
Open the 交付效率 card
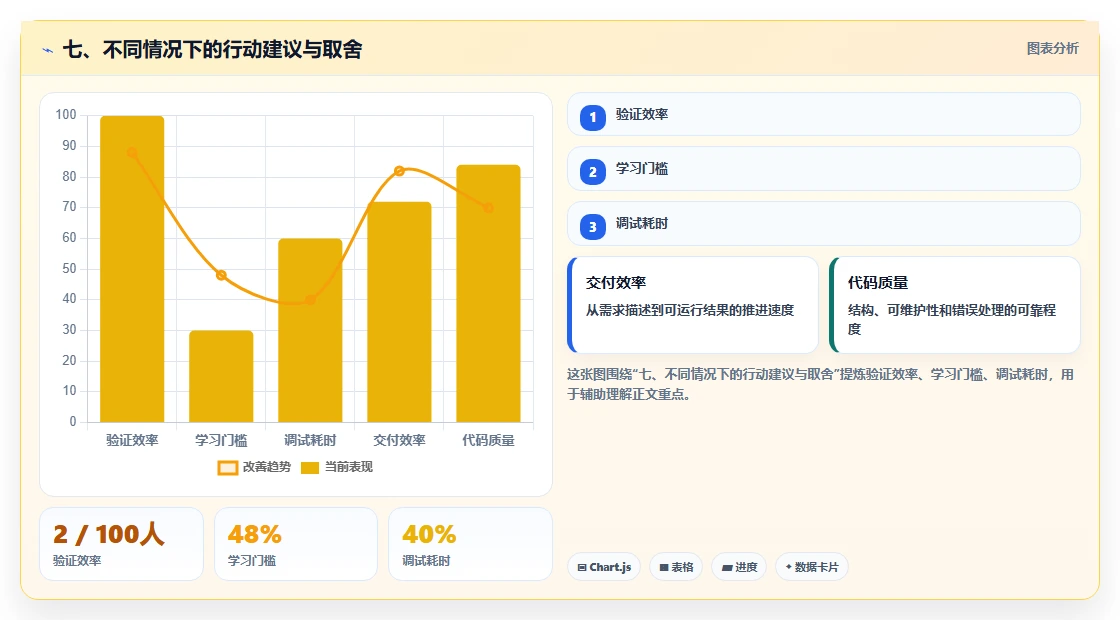tap(693, 305)
